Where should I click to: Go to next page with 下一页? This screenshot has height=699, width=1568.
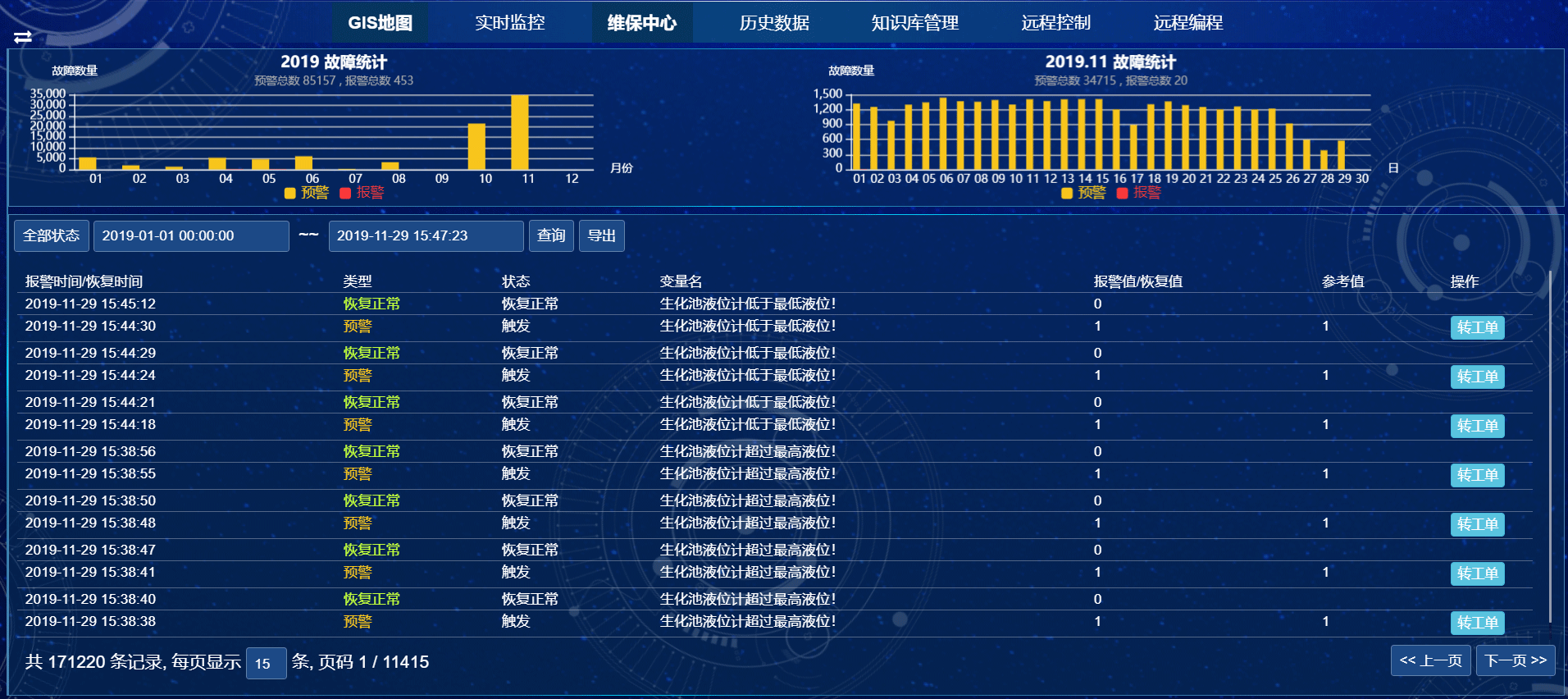point(1515,660)
